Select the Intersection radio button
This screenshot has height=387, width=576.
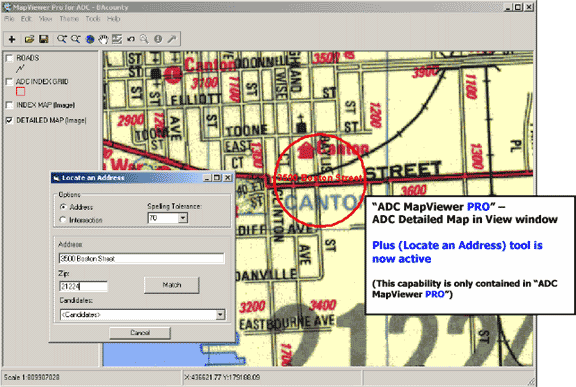63,220
